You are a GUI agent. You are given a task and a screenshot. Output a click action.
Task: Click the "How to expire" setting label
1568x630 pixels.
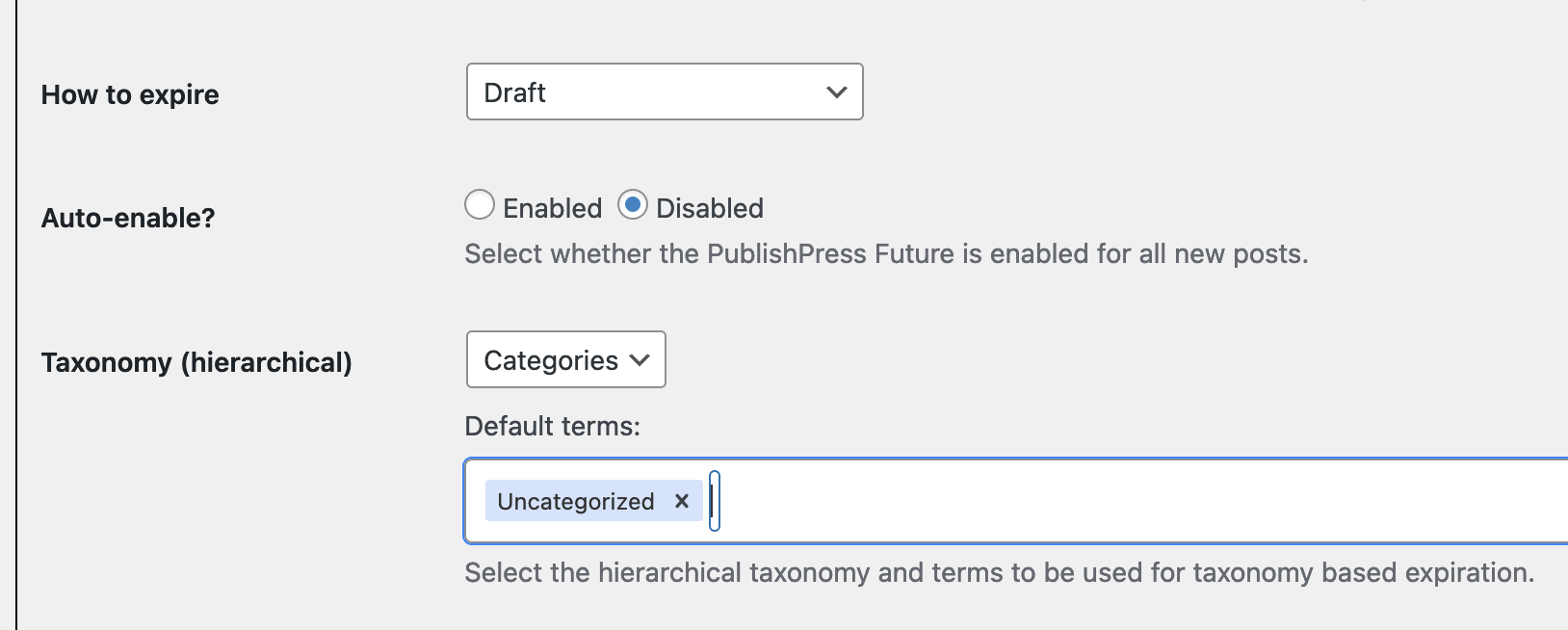click(130, 94)
